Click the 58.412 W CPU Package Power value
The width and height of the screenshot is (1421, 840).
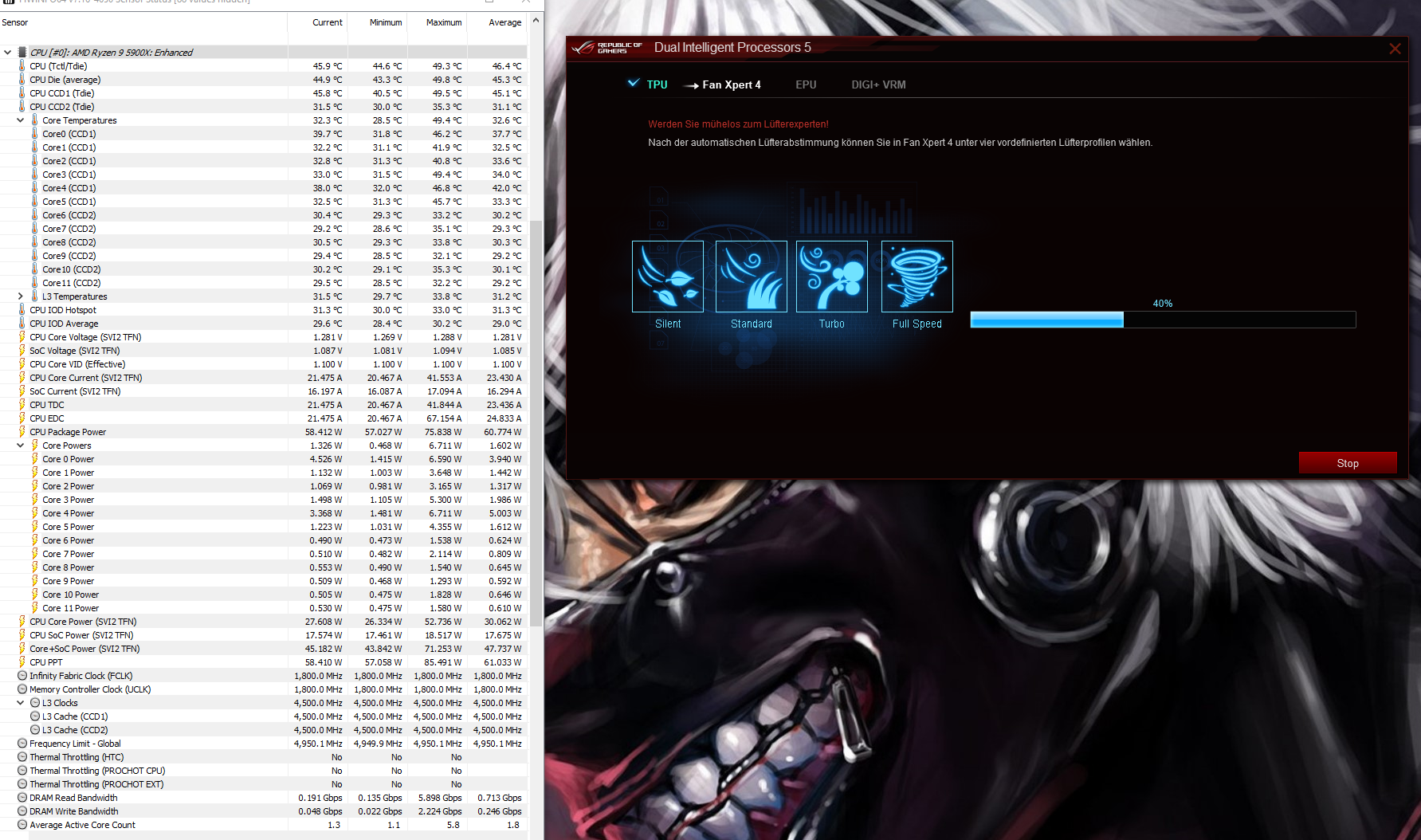point(324,432)
